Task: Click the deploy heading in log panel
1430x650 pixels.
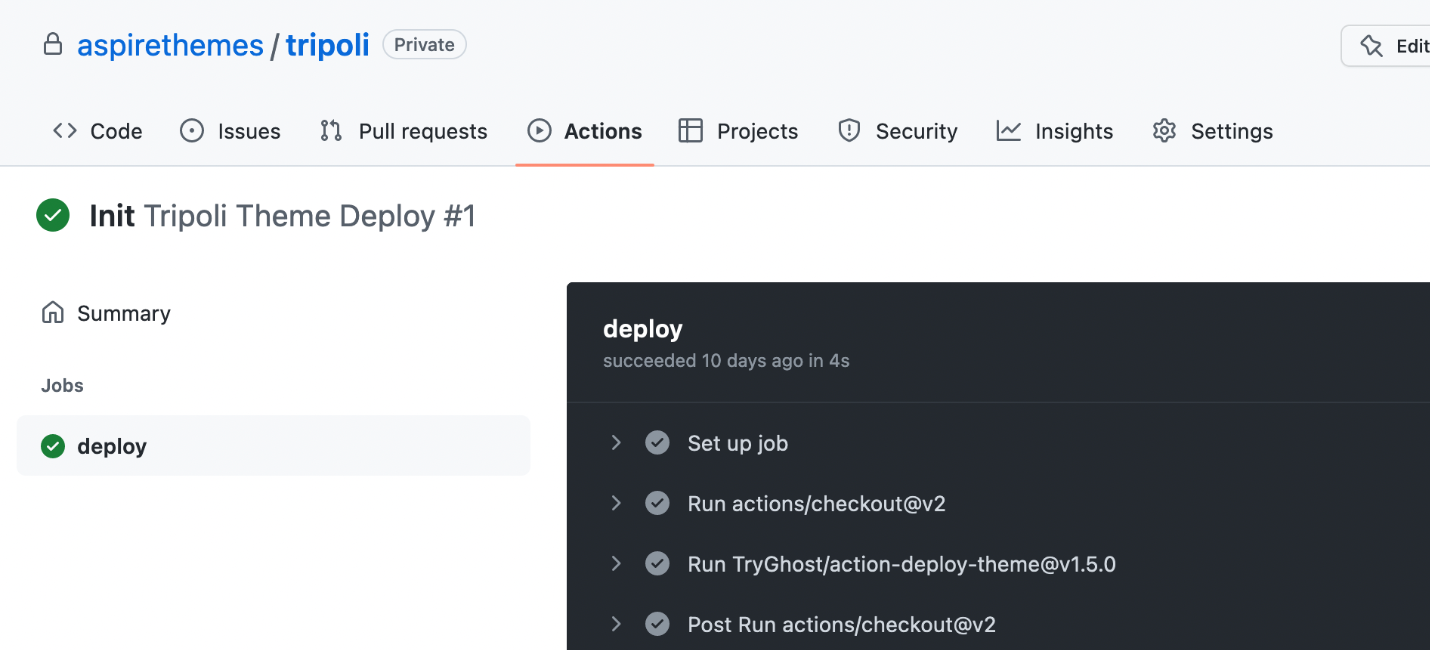Action: pos(643,329)
